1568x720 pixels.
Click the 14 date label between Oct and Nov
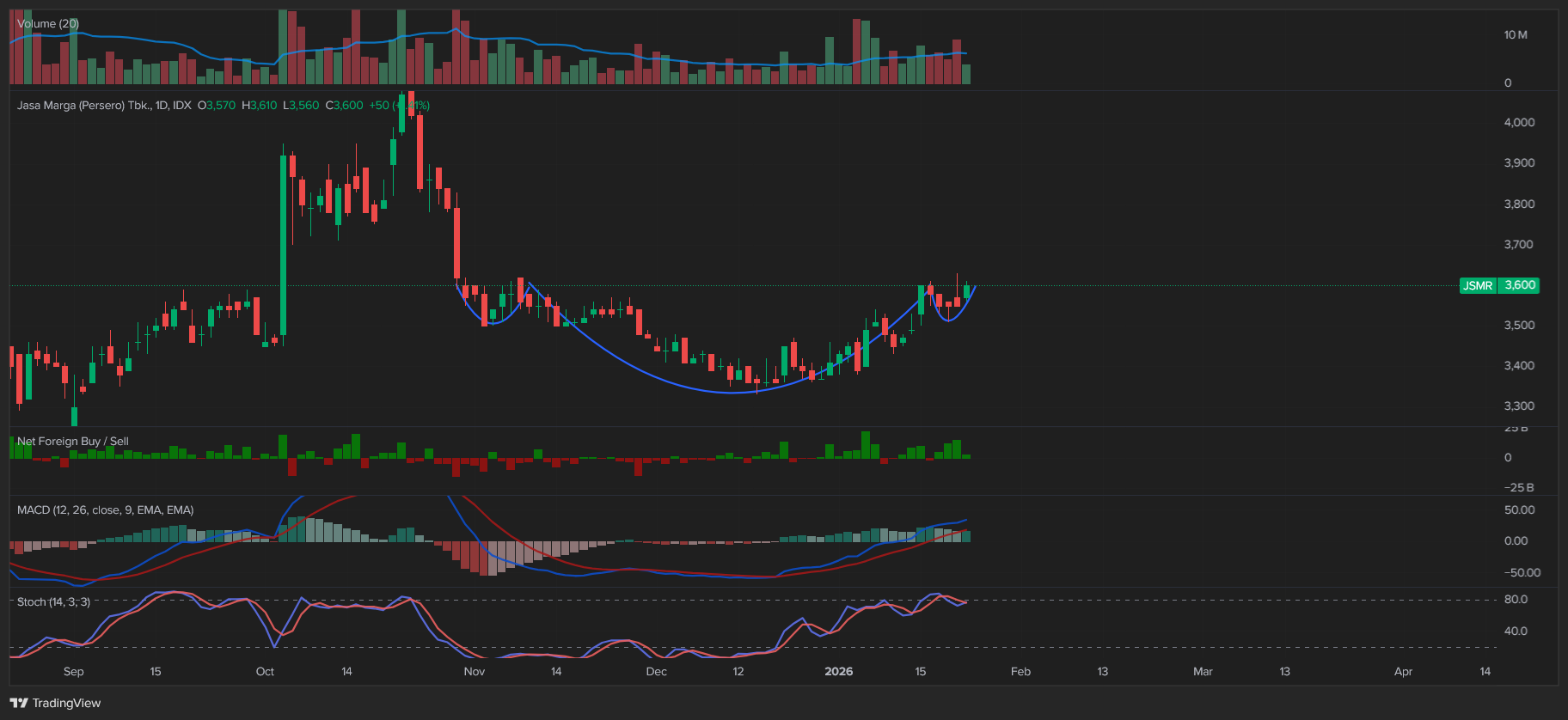347,672
